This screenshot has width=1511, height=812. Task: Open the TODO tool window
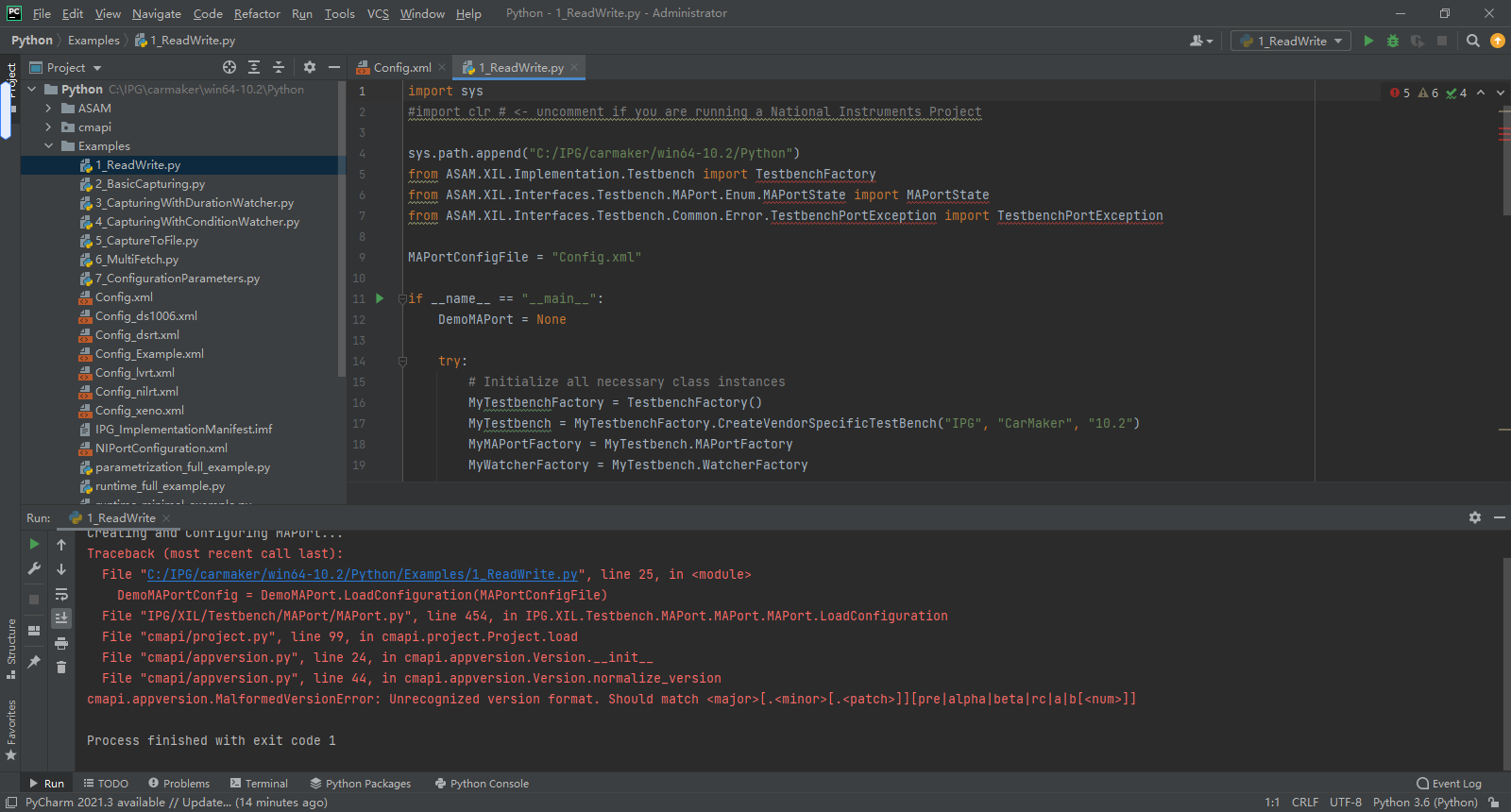[x=106, y=784]
